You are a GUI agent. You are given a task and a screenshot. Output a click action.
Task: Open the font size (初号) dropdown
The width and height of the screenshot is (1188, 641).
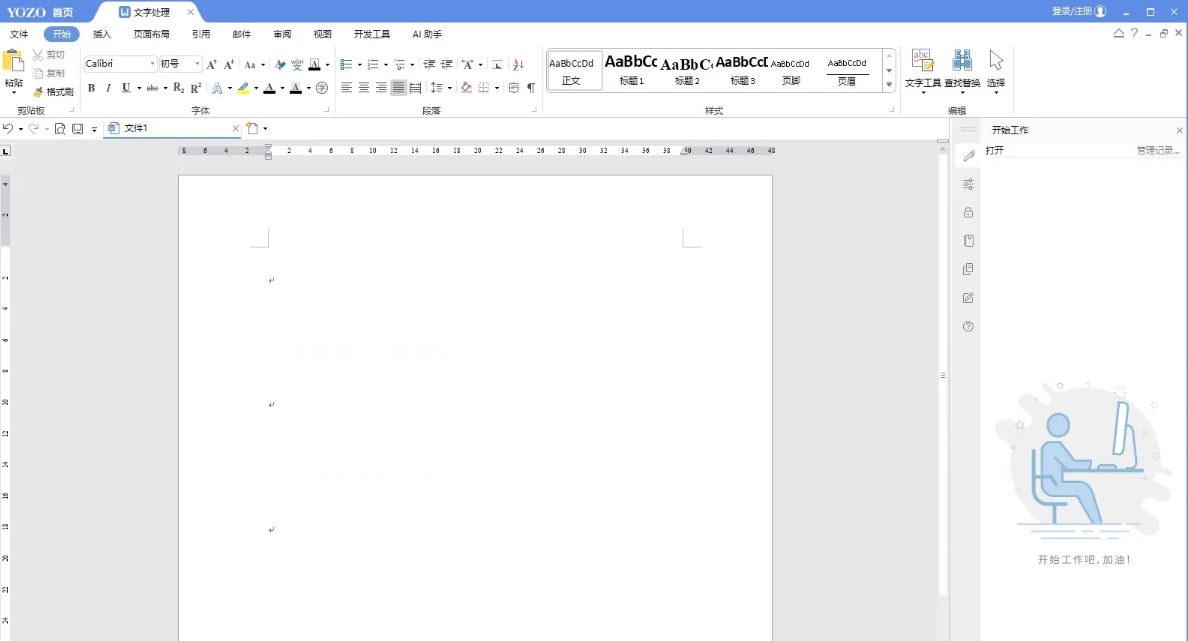pyautogui.click(x=197, y=64)
